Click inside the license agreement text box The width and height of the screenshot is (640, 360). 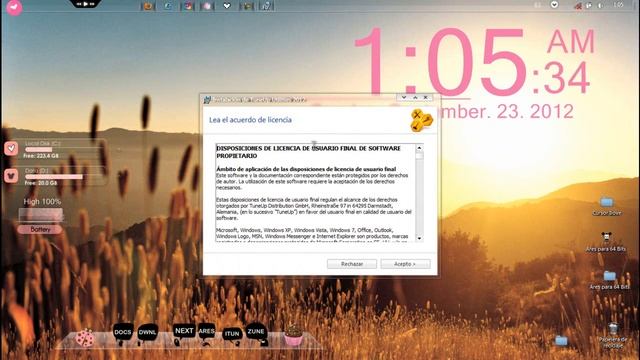pos(316,193)
